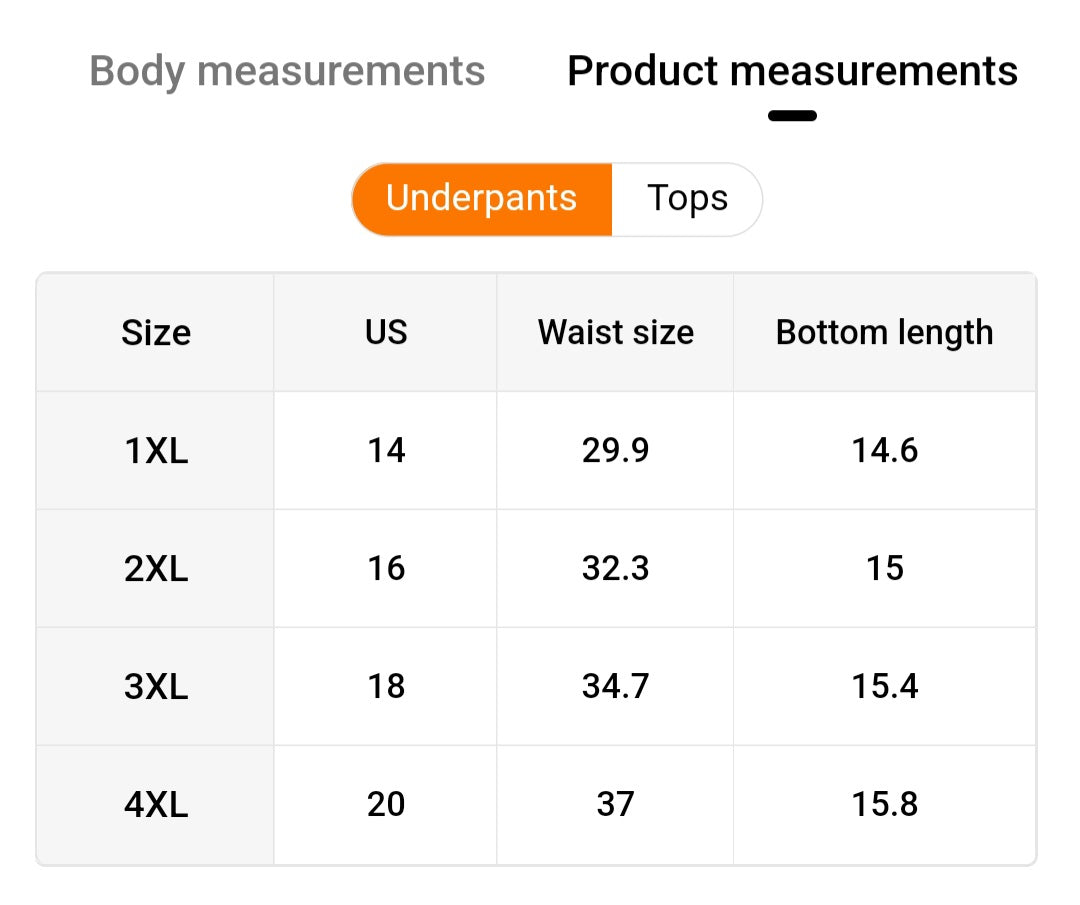This screenshot has width=1080, height=905.
Task: Click the Waist size column header
Action: point(615,332)
